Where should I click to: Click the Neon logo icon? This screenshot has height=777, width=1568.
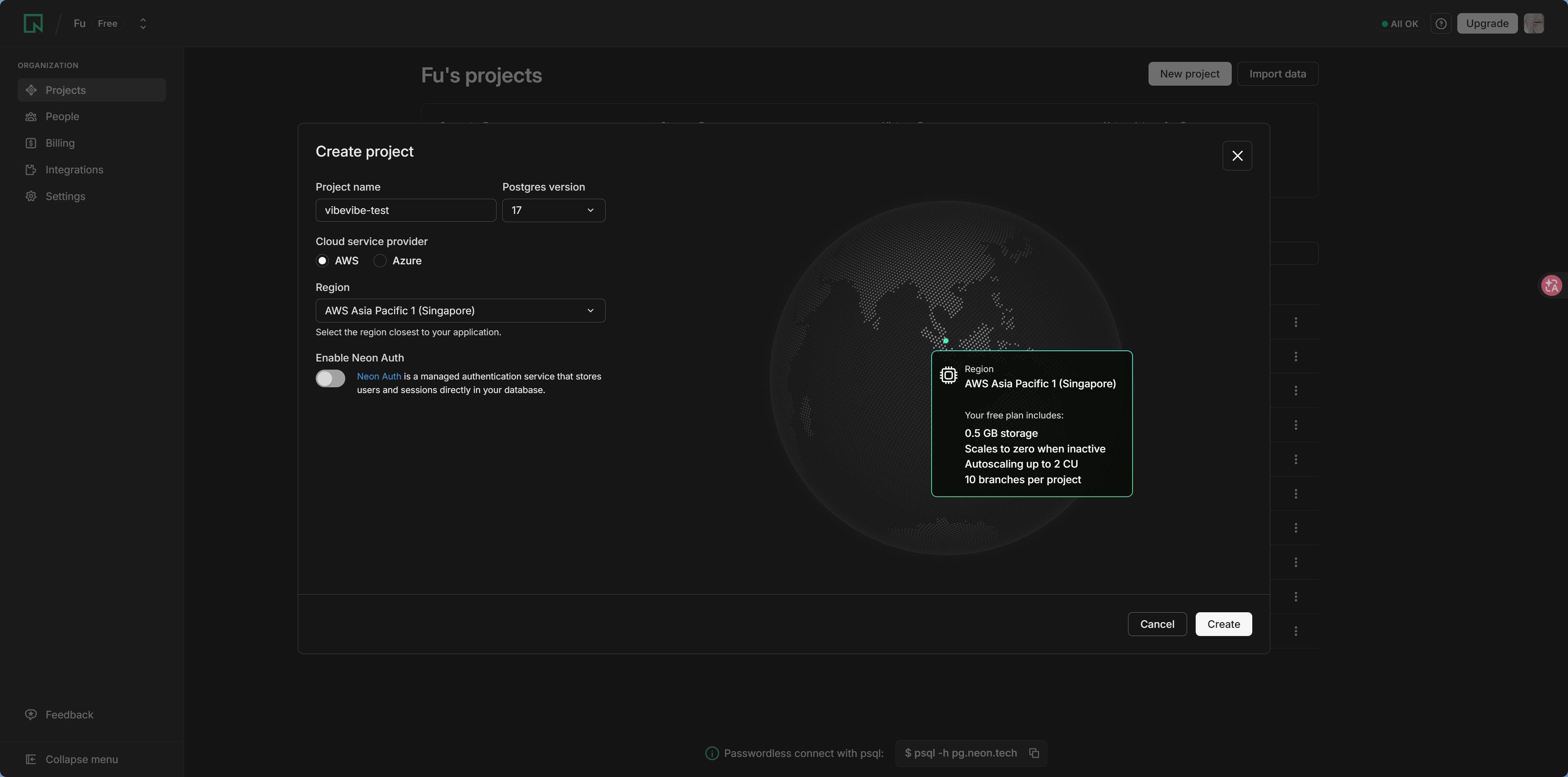[33, 24]
